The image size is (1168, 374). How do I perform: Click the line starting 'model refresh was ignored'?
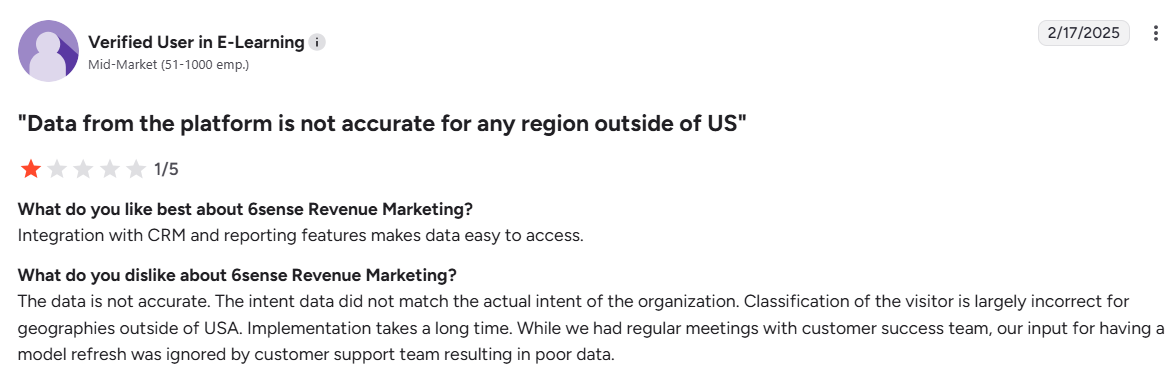pyautogui.click(x=317, y=355)
